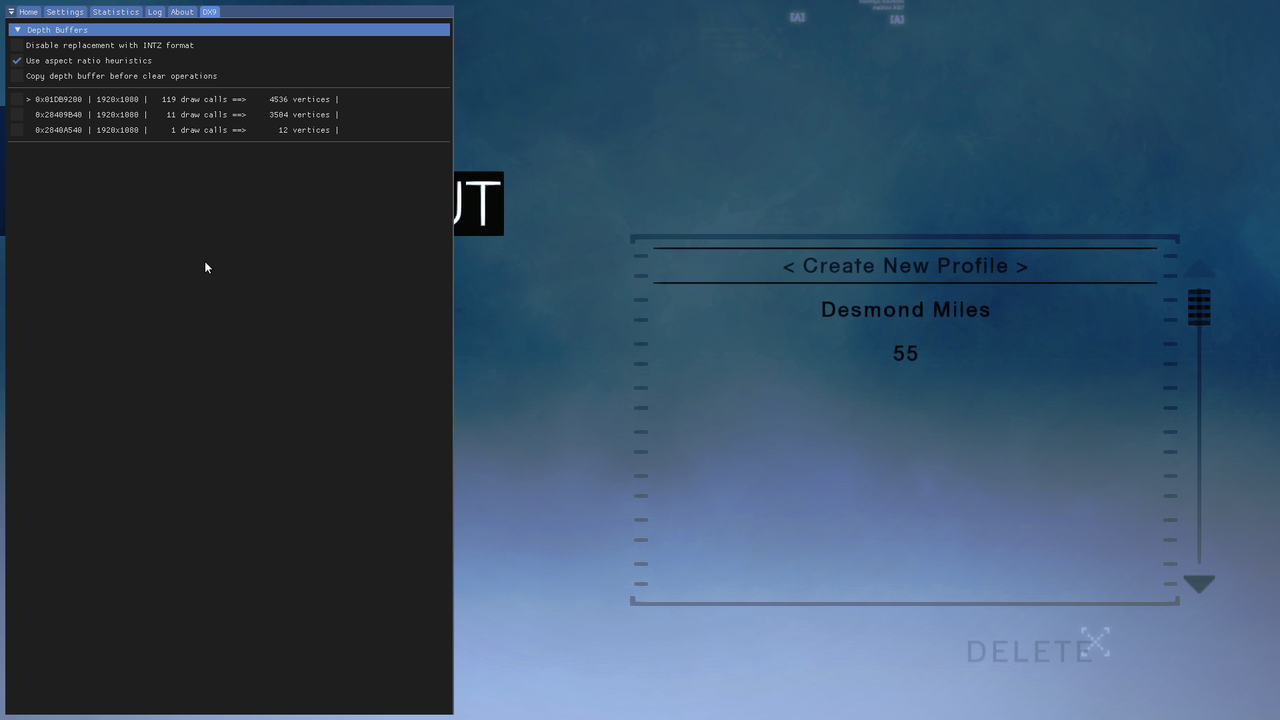Open the Home tab
This screenshot has height=720, width=1280.
28,12
